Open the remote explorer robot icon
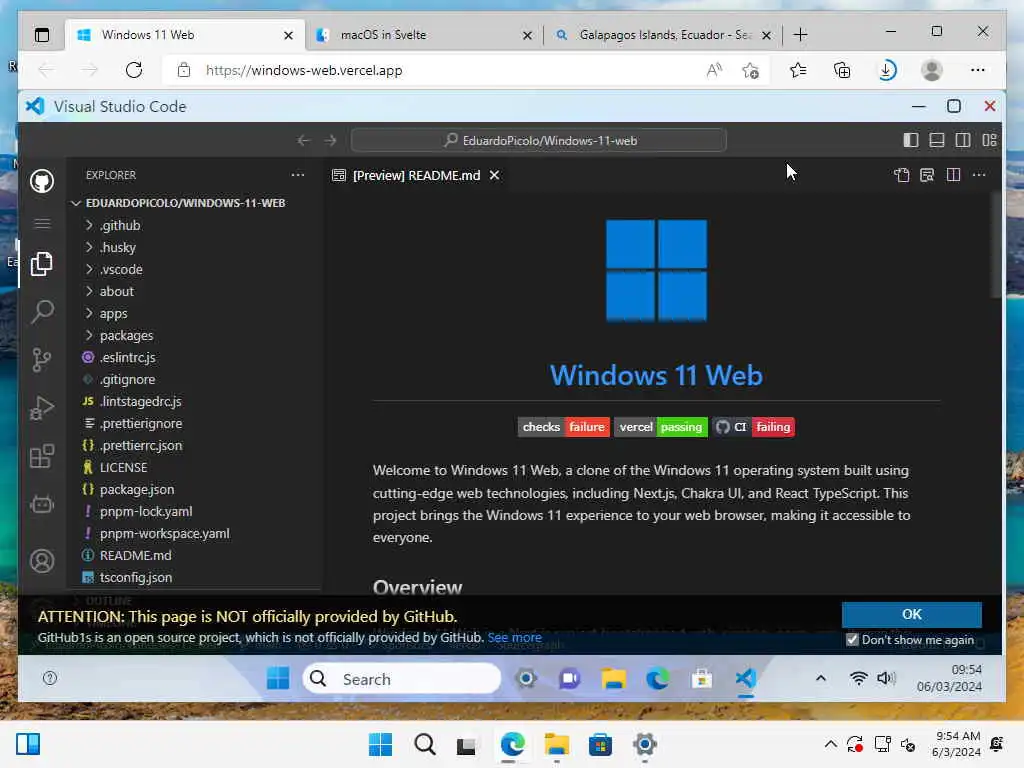This screenshot has height=768, width=1024. (42, 504)
